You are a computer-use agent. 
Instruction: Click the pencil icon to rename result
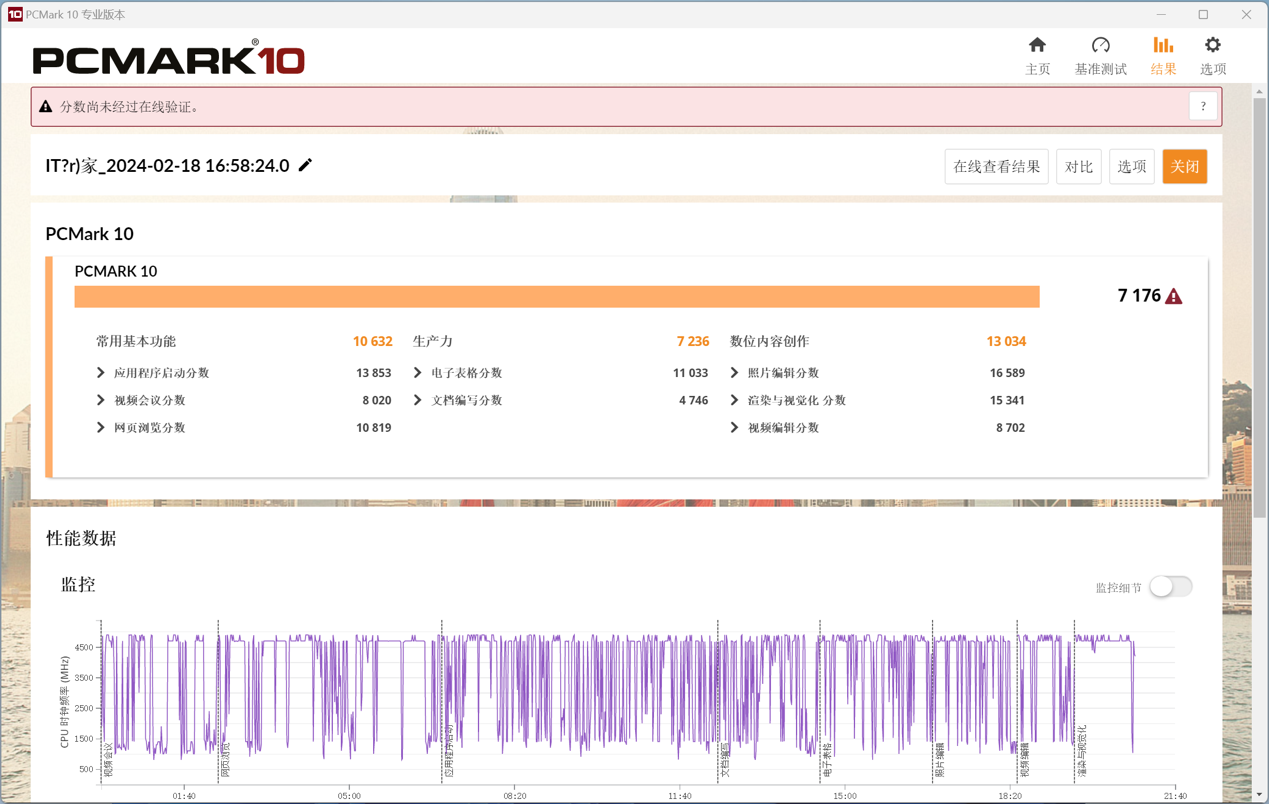tap(305, 165)
